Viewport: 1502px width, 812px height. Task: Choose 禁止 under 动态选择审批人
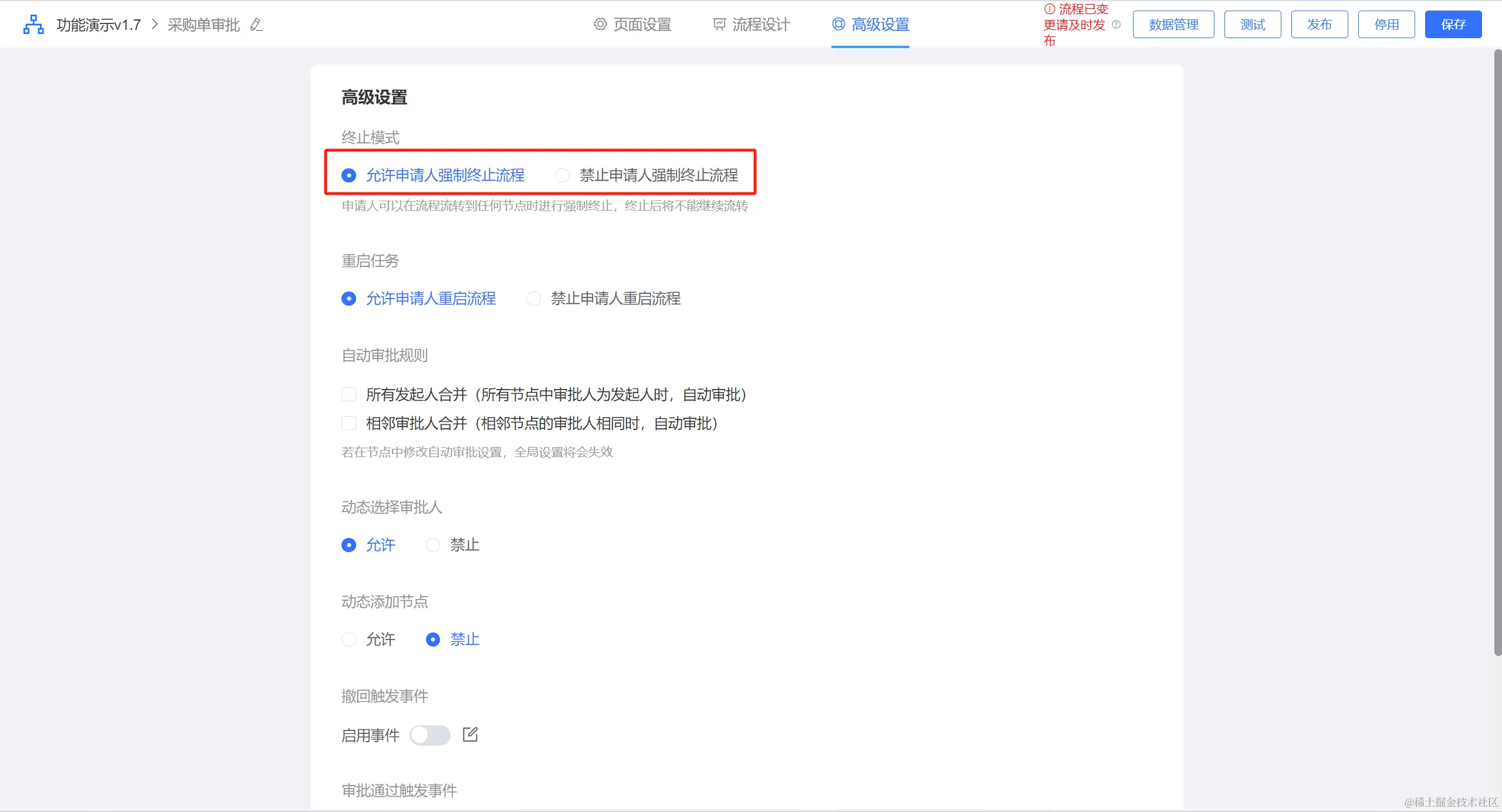(433, 545)
